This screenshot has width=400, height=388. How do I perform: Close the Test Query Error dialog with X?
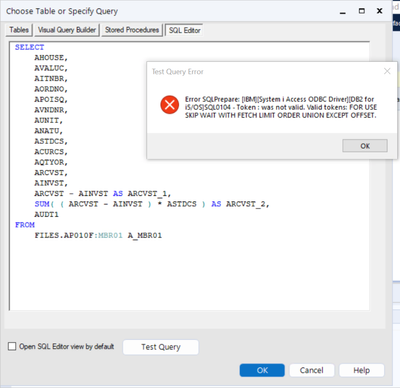(x=387, y=71)
